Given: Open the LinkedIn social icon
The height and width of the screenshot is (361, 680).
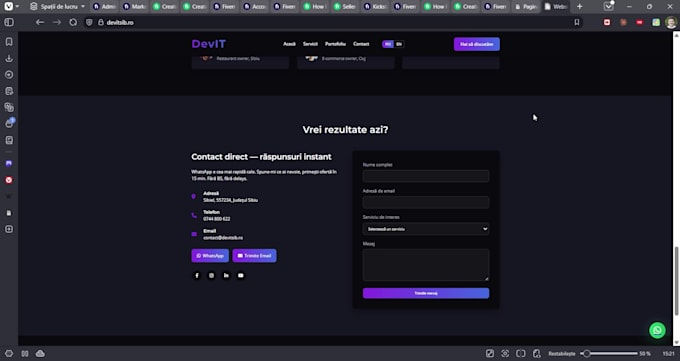Looking at the screenshot, I should click(x=226, y=276).
